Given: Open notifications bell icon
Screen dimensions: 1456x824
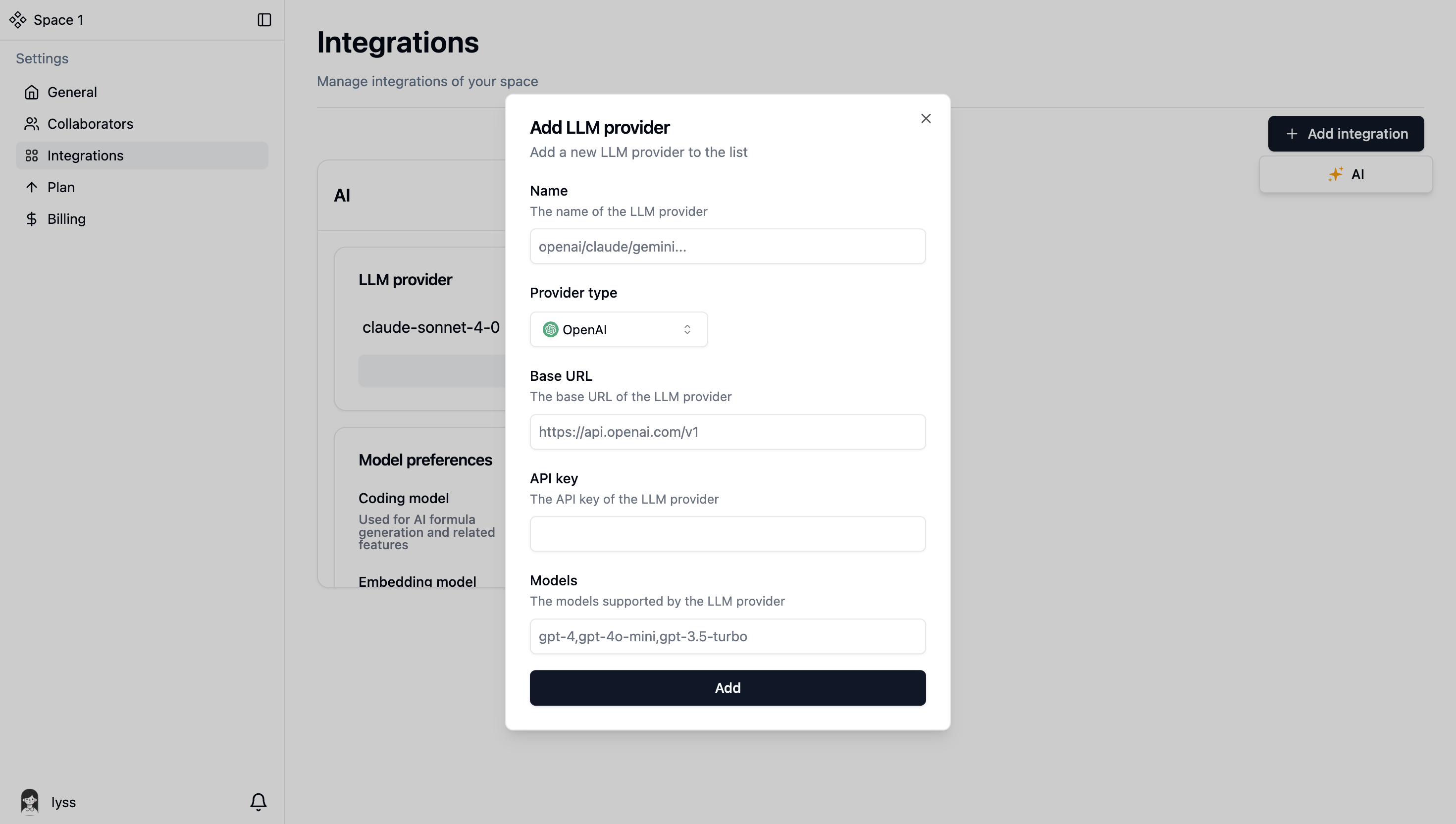Looking at the screenshot, I should click(259, 801).
